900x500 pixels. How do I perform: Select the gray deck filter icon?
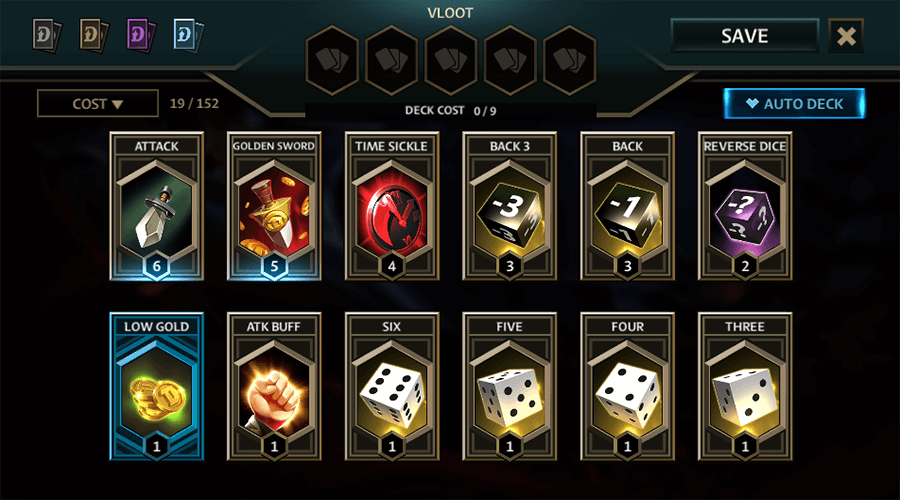point(46,36)
